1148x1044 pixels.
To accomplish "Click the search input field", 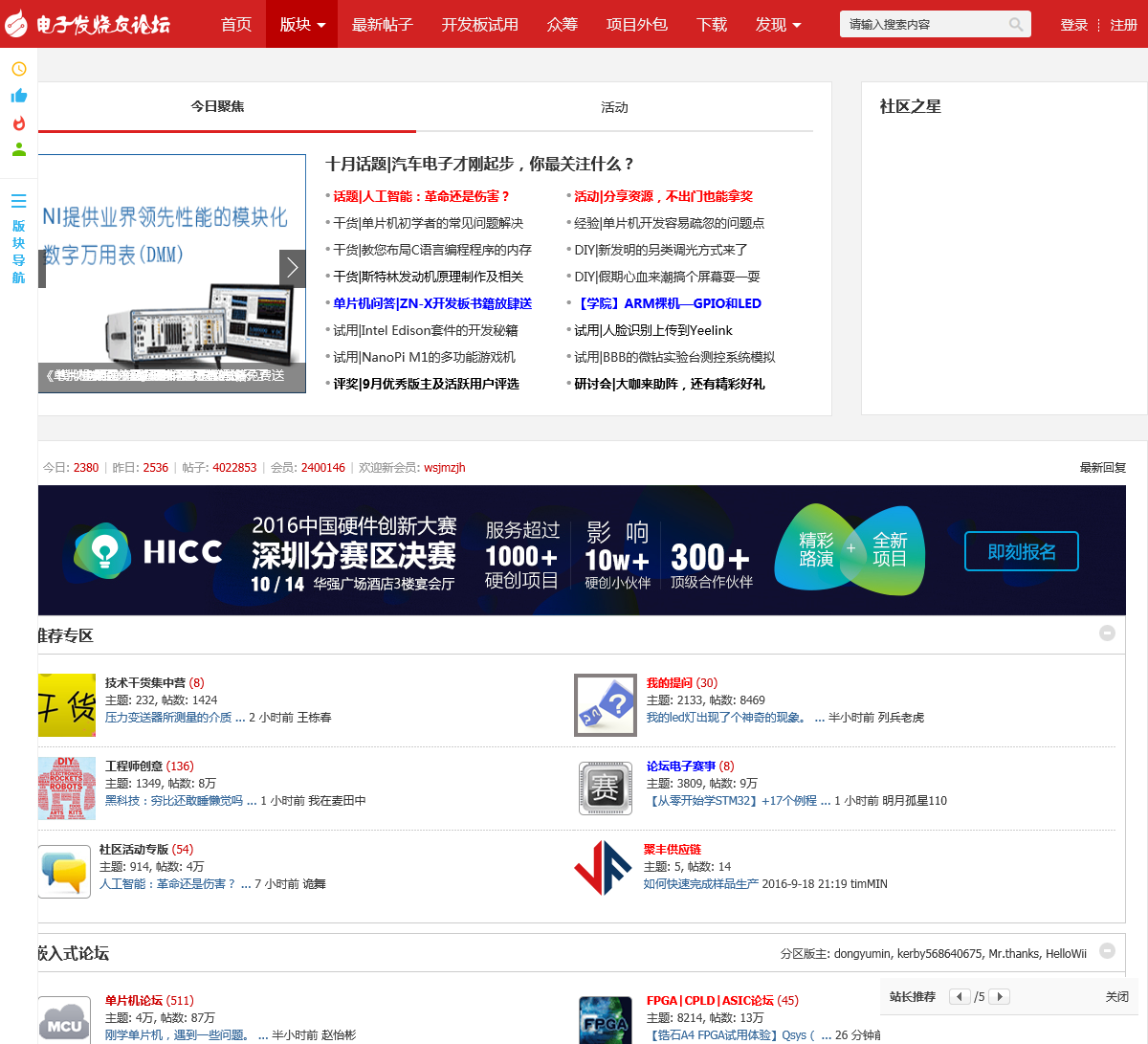I will [924, 24].
